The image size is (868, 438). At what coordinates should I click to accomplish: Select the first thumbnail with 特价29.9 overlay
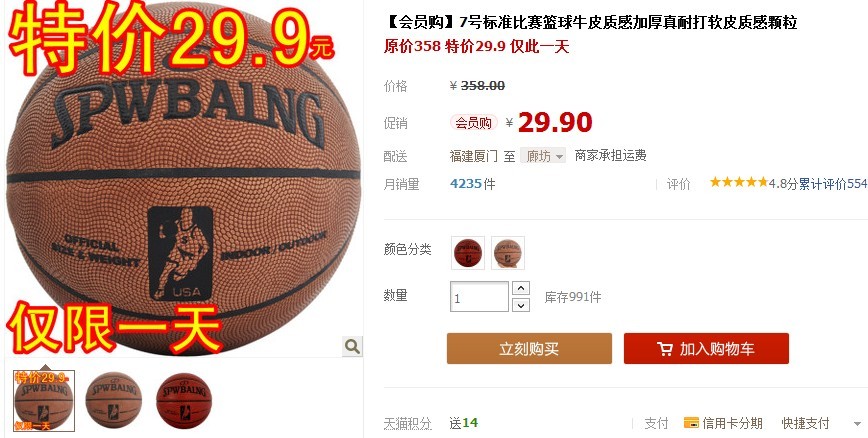coord(44,401)
